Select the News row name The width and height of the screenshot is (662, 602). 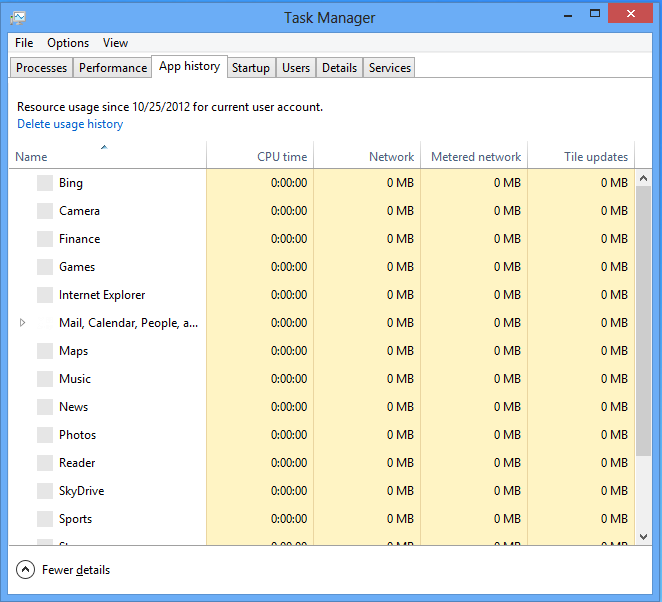73,407
